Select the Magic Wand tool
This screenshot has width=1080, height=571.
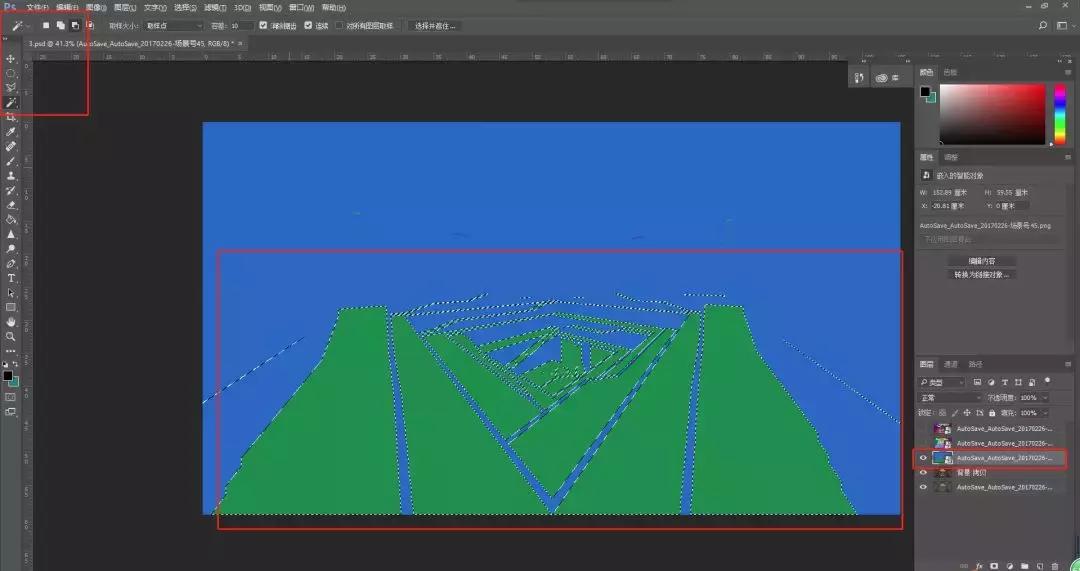pyautogui.click(x=11, y=103)
